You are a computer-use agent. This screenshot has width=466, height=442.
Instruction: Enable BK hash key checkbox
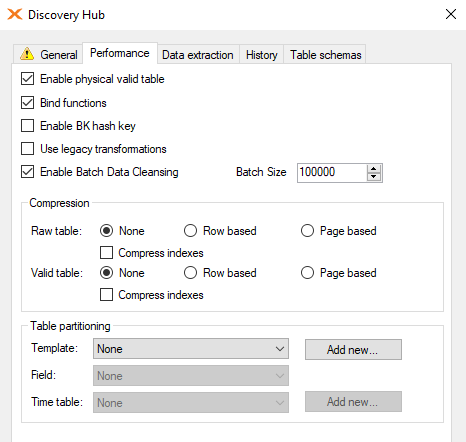27,126
